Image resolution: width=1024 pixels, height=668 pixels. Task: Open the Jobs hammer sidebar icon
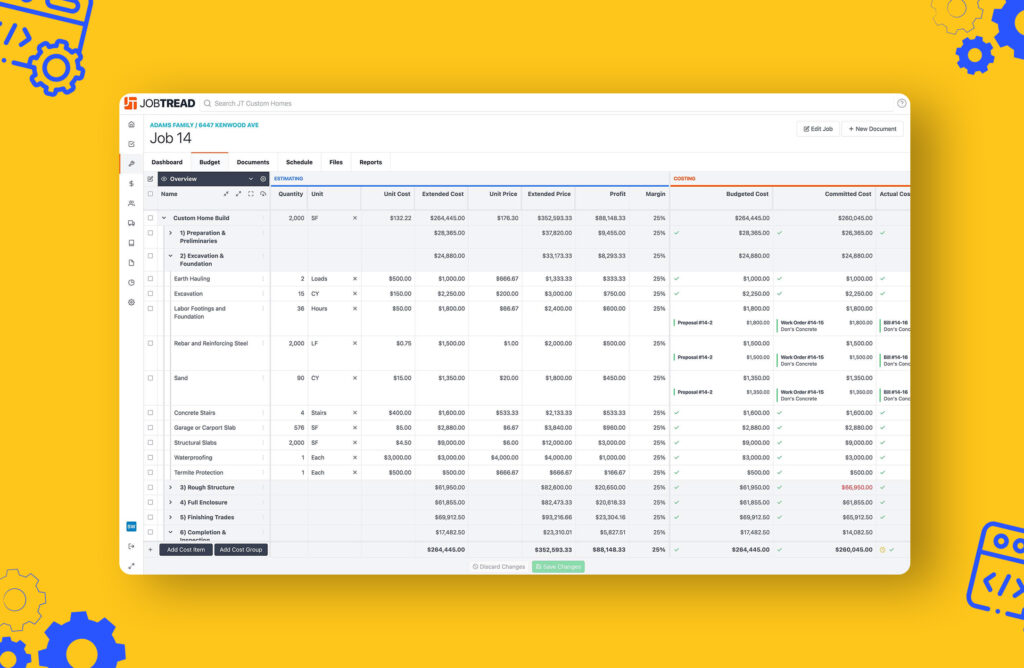coord(131,163)
